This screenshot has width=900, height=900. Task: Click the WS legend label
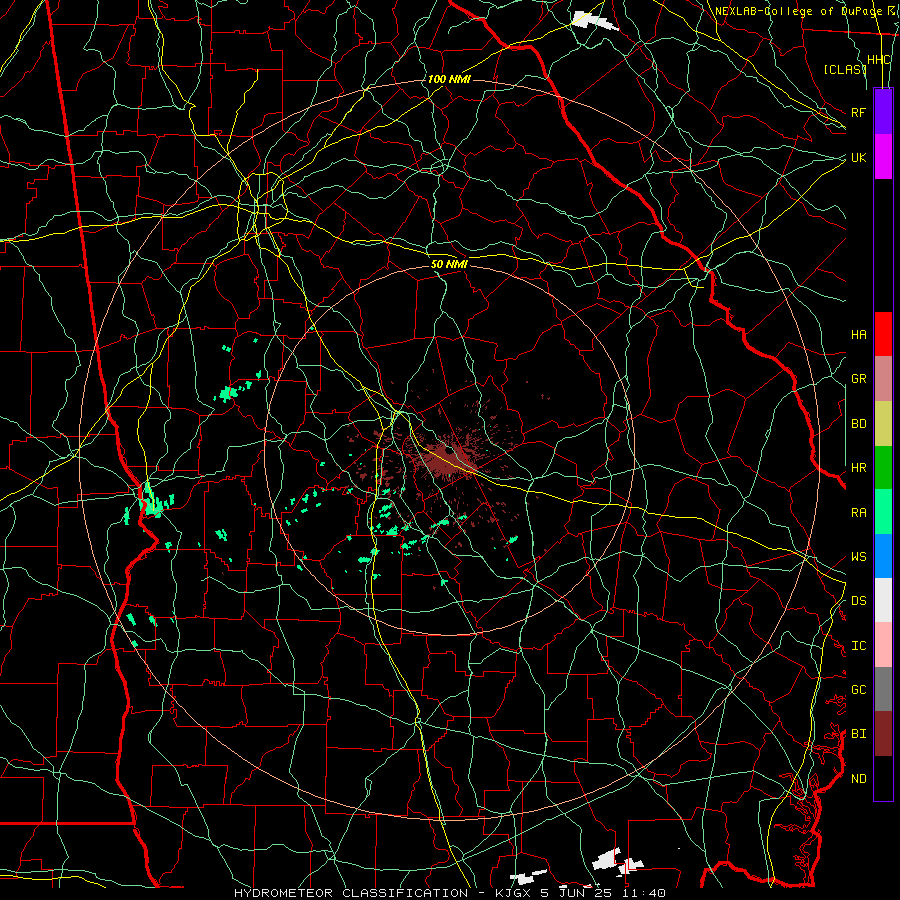(x=858, y=557)
